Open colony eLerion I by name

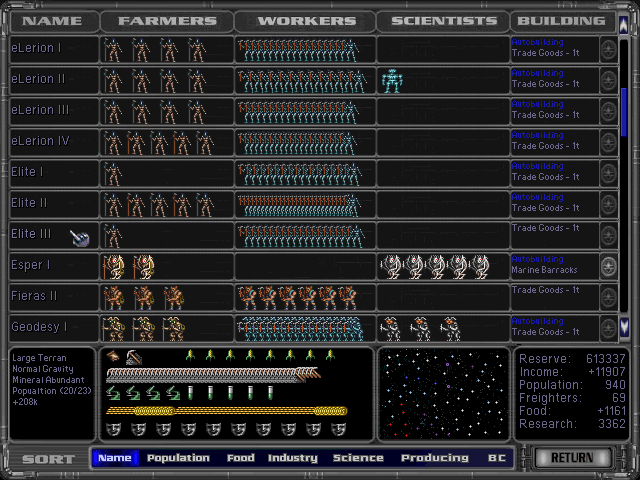pyautogui.click(x=36, y=48)
